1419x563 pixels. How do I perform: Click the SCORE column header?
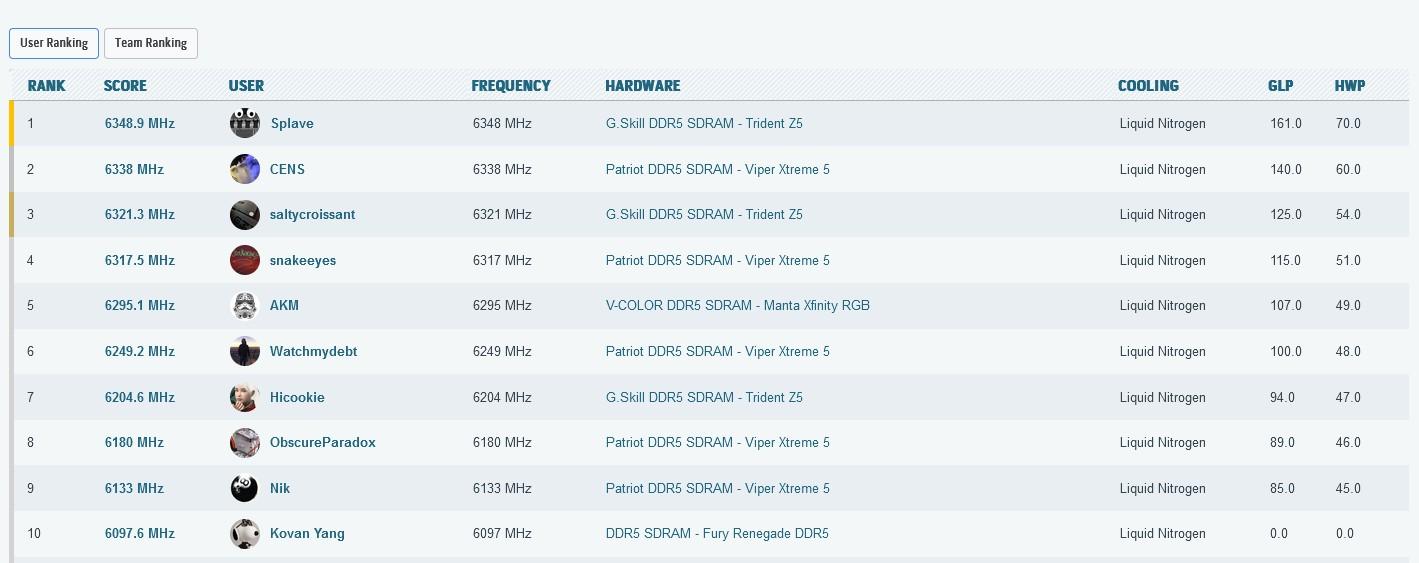125,86
